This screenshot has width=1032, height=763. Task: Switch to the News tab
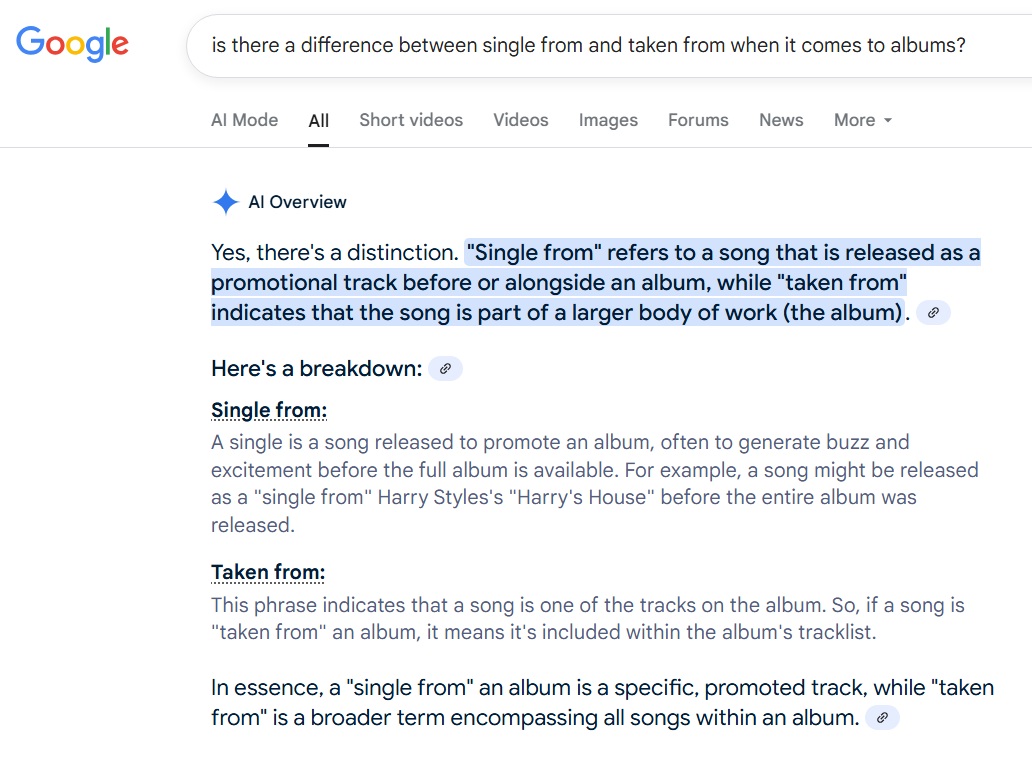point(780,120)
